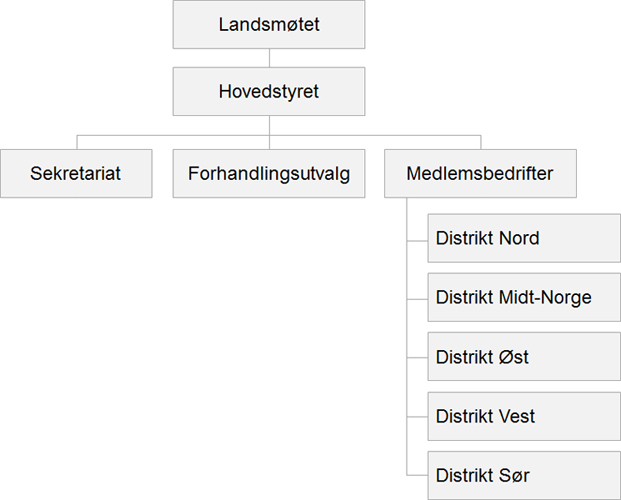Click the connector stub left of Distrikt Øst
The width and height of the screenshot is (621, 500).
[x=417, y=357]
